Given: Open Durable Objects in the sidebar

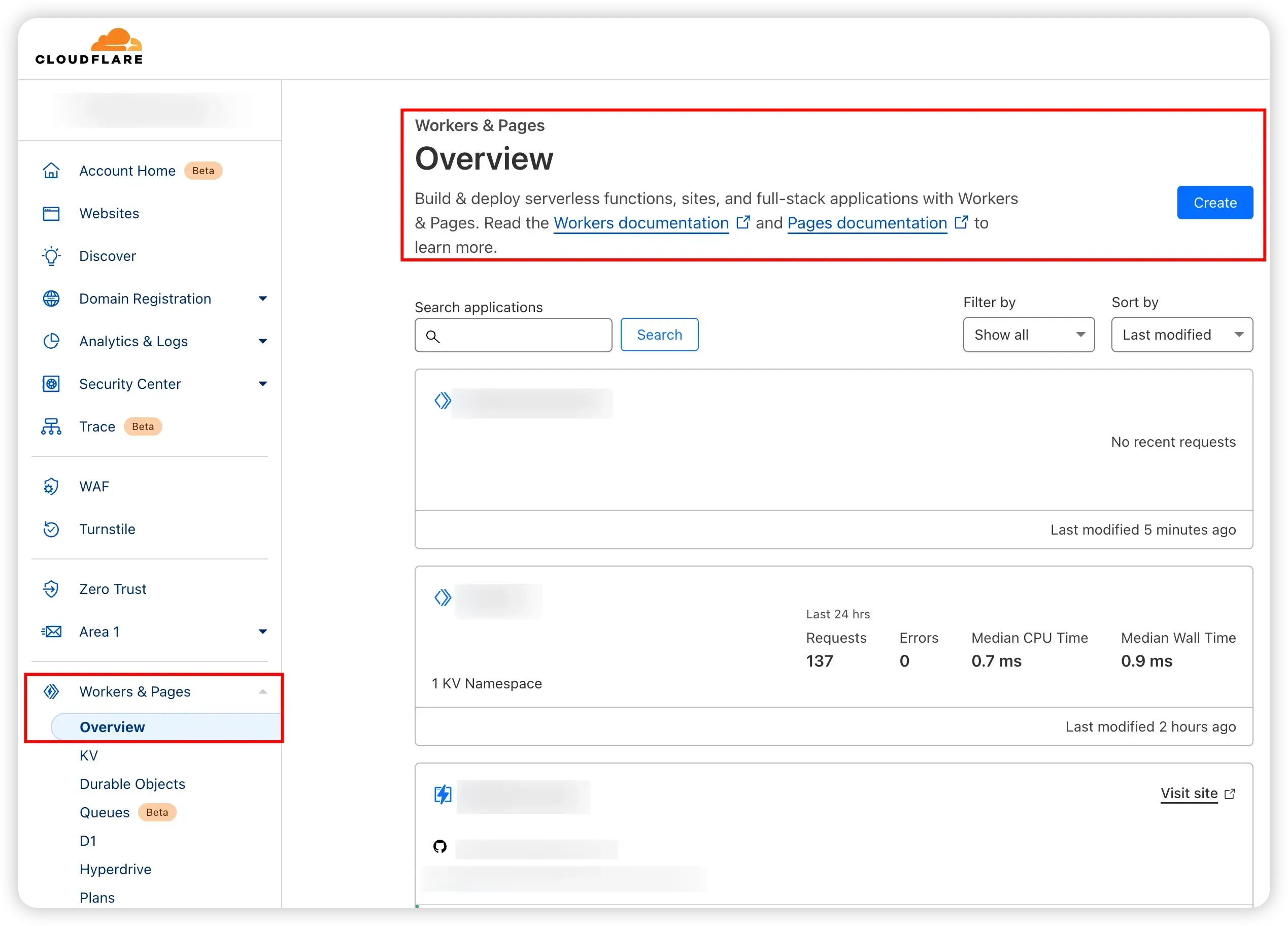Looking at the screenshot, I should [132, 784].
